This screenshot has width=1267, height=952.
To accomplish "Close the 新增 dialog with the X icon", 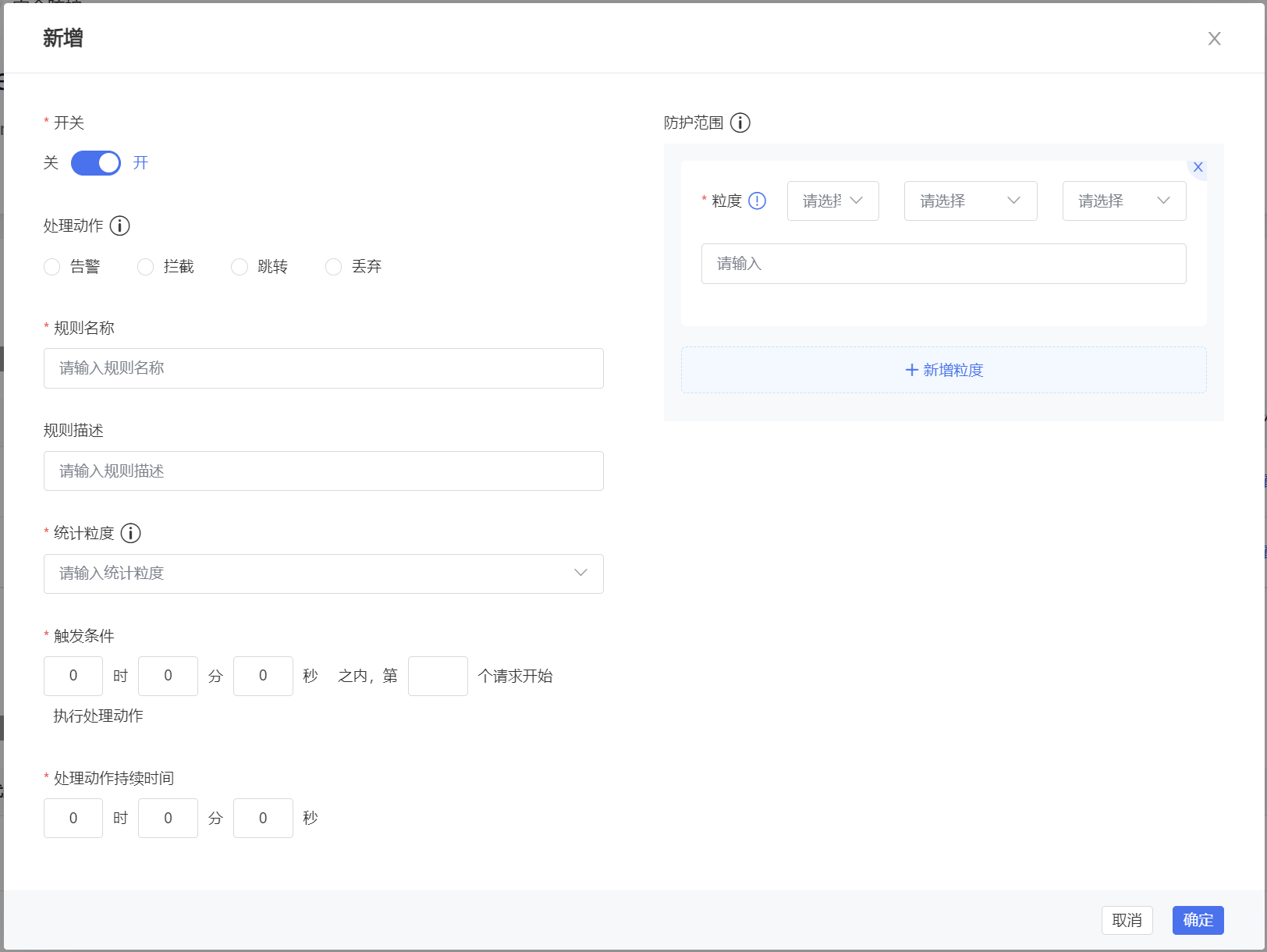I will (1214, 38).
